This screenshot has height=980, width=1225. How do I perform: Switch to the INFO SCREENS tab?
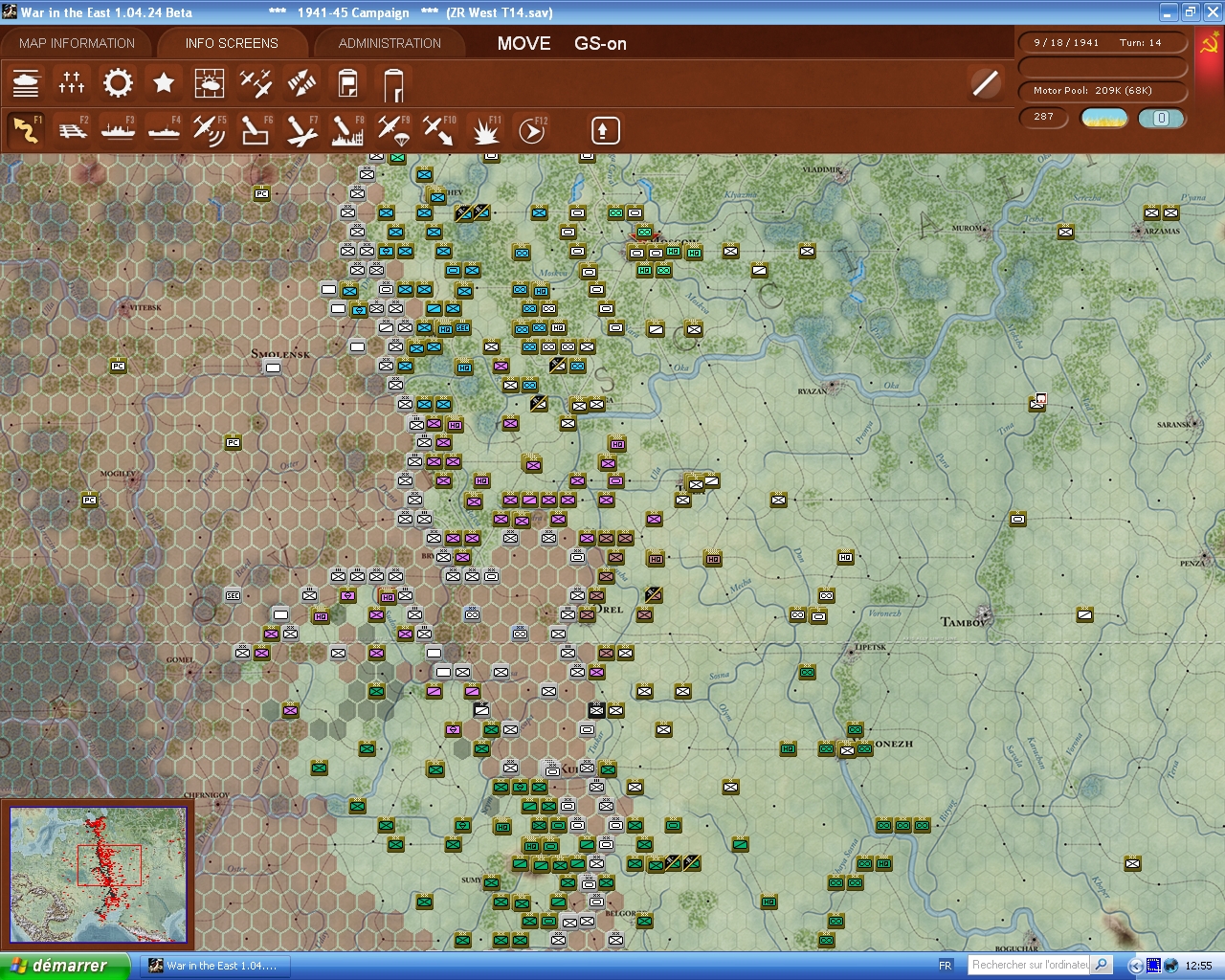[x=232, y=43]
